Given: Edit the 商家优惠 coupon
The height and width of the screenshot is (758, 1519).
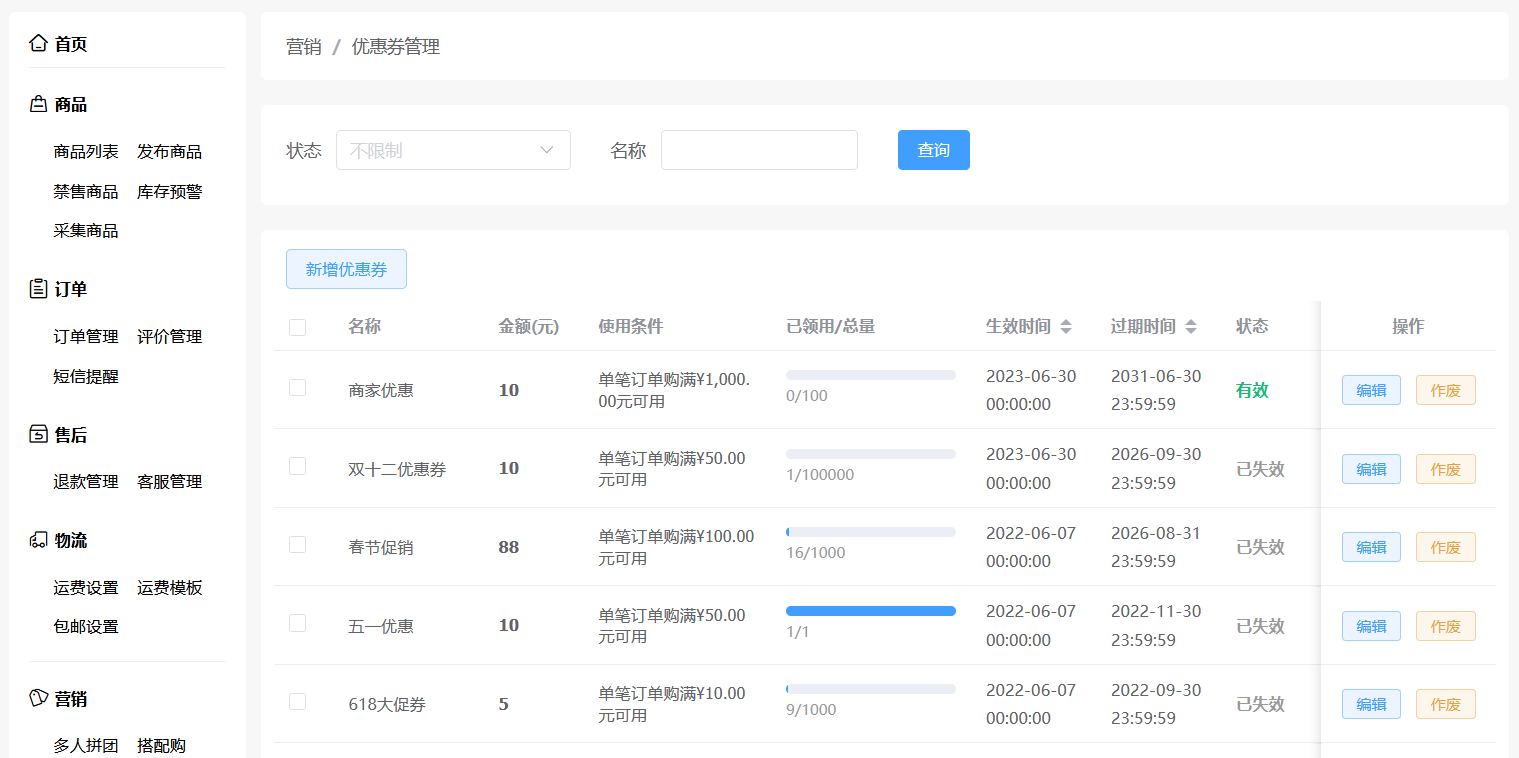Looking at the screenshot, I should coord(1371,390).
